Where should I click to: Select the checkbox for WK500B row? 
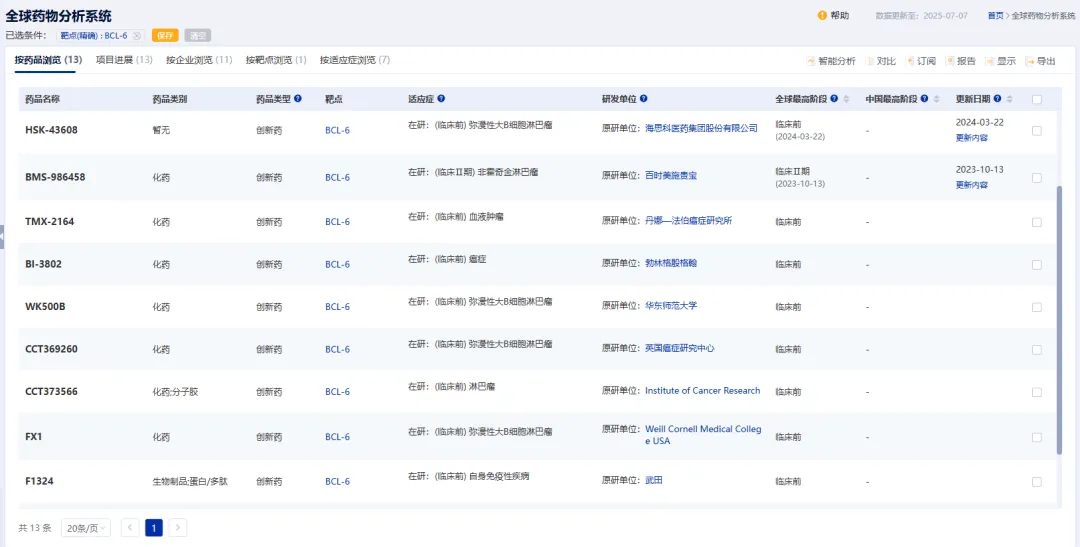pos(1036,307)
